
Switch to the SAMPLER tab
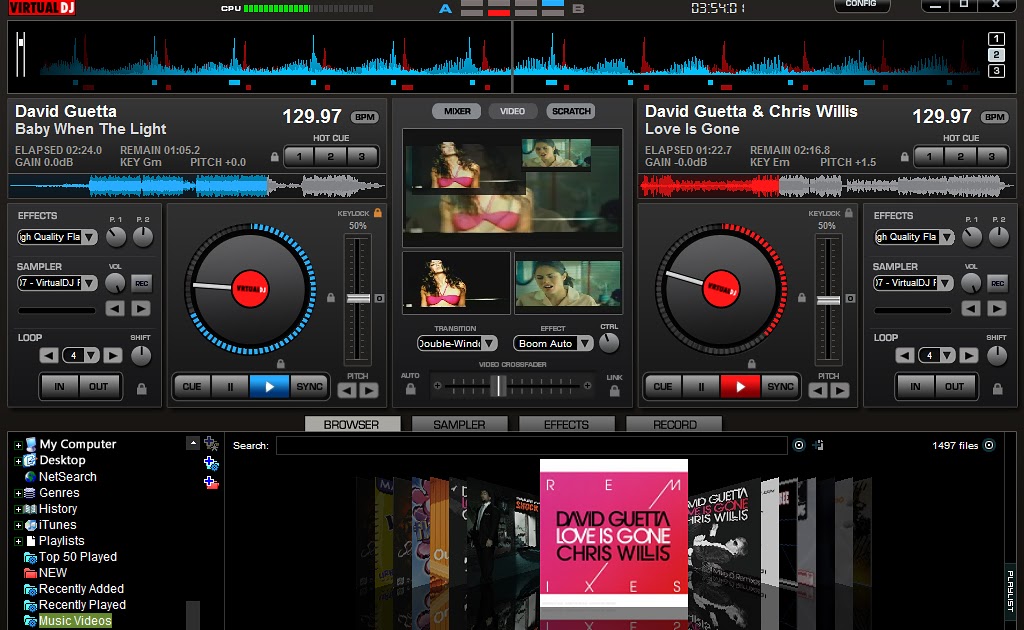pos(459,423)
